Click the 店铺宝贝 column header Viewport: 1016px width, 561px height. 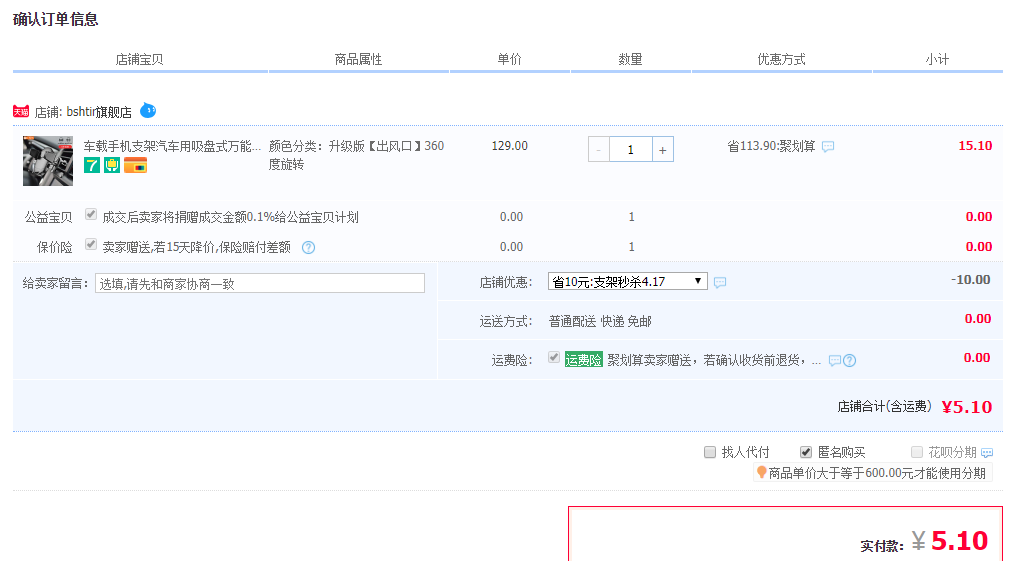tap(139, 60)
